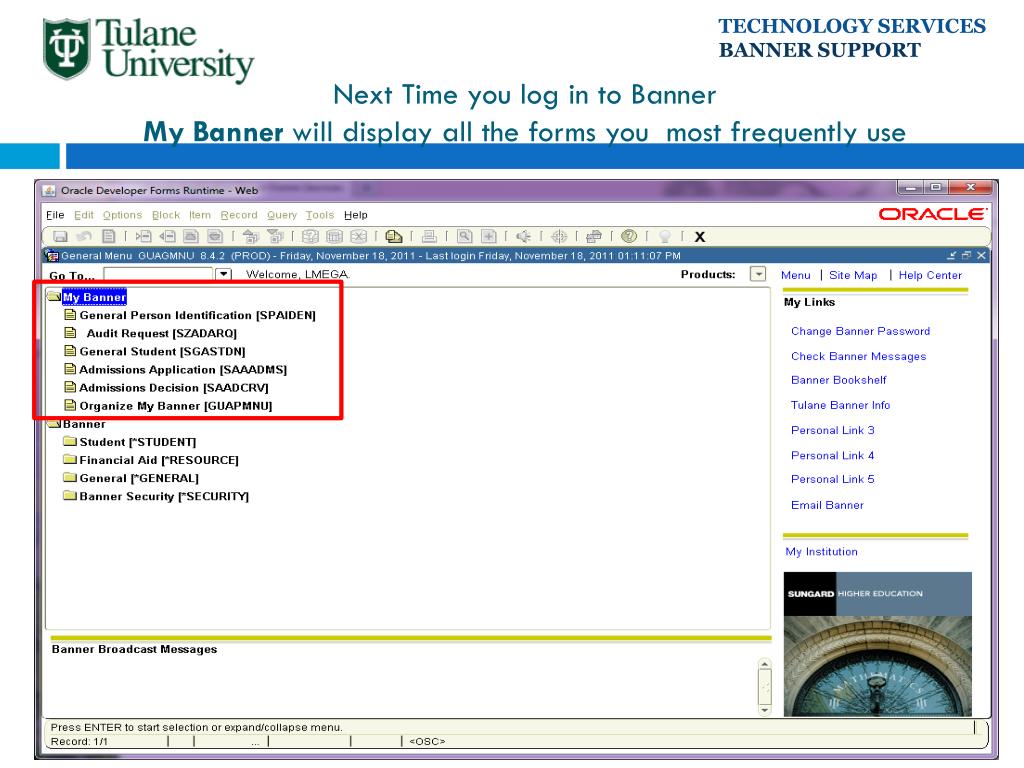The height and width of the screenshot is (768, 1024).
Task: Open the Query menu
Action: [281, 215]
